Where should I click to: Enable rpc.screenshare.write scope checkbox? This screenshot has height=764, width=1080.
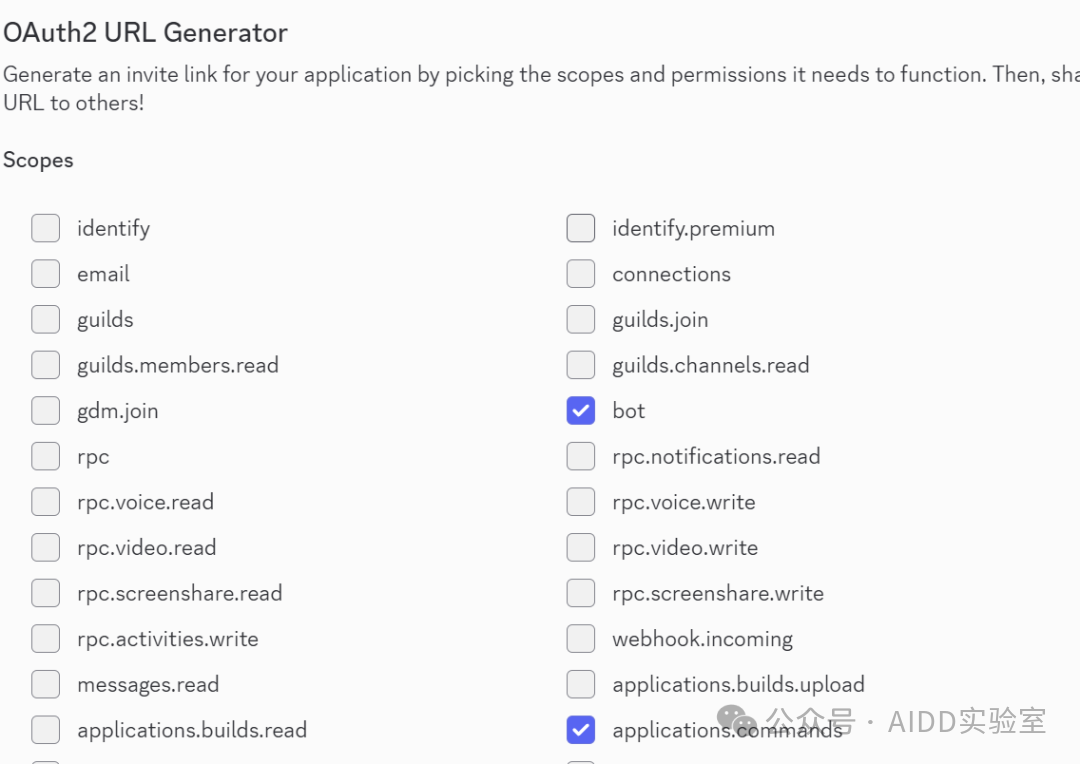pyautogui.click(x=581, y=593)
